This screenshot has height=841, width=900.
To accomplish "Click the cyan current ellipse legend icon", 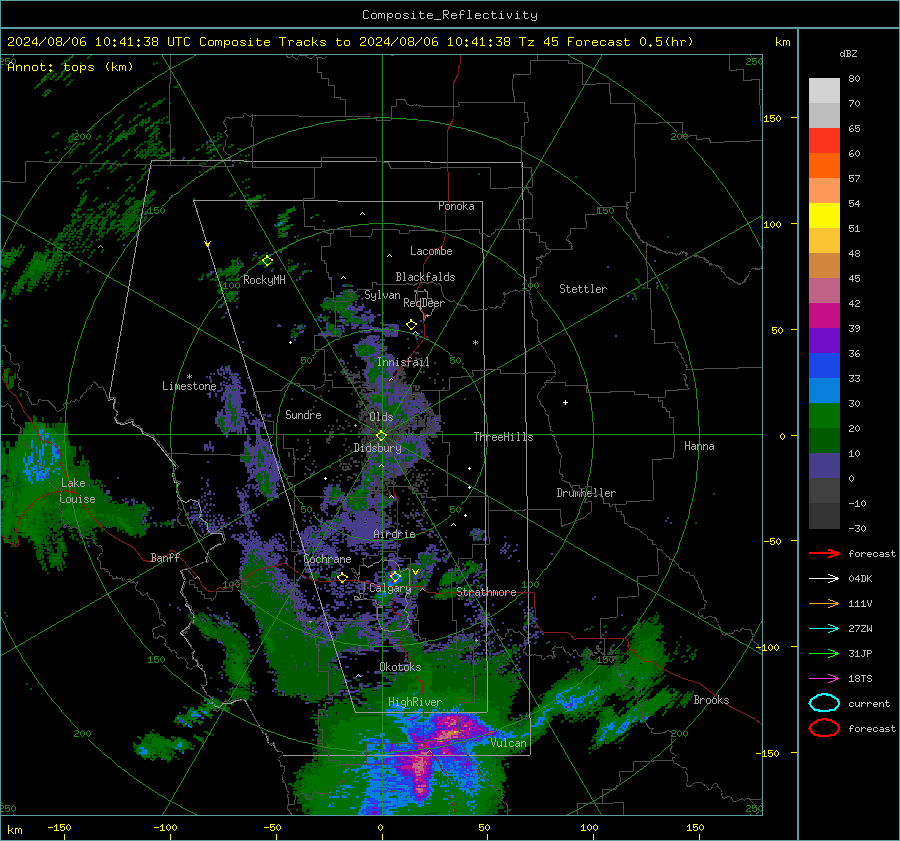I will [824, 703].
